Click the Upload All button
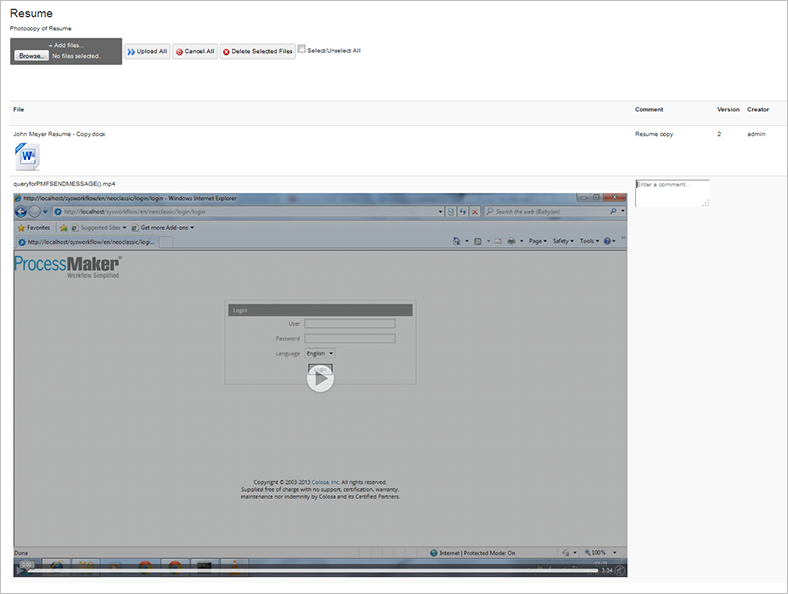Image resolution: width=788 pixels, height=594 pixels. (x=147, y=51)
